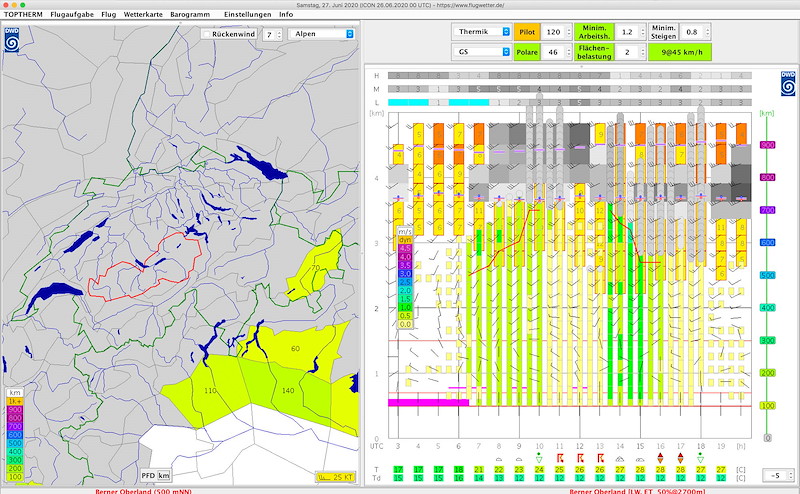Click the 16 UTC red-orange diamond symbol
The height and width of the screenshot is (494, 800).
pos(660,458)
